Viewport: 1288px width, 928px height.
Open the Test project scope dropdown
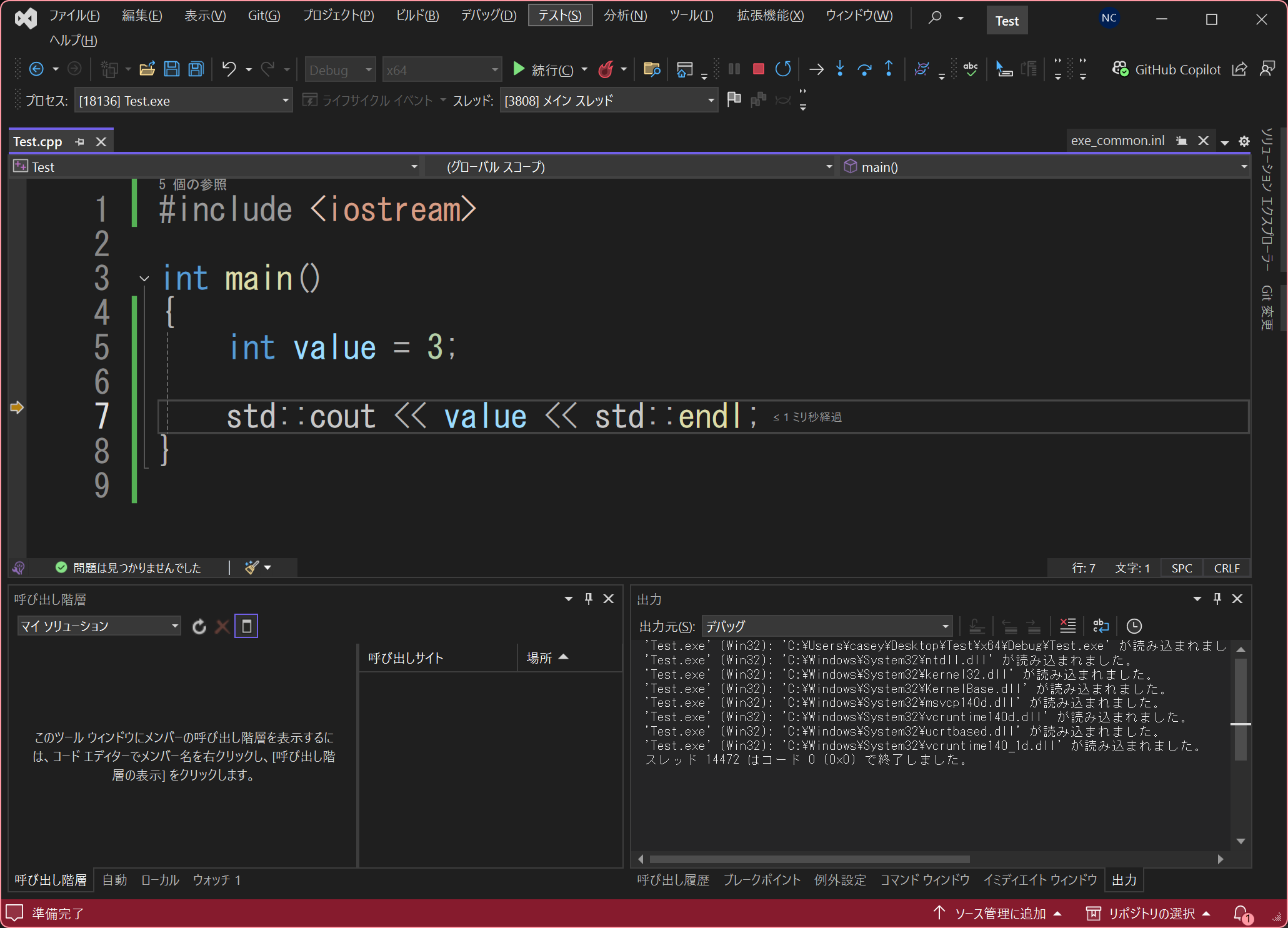(215, 167)
